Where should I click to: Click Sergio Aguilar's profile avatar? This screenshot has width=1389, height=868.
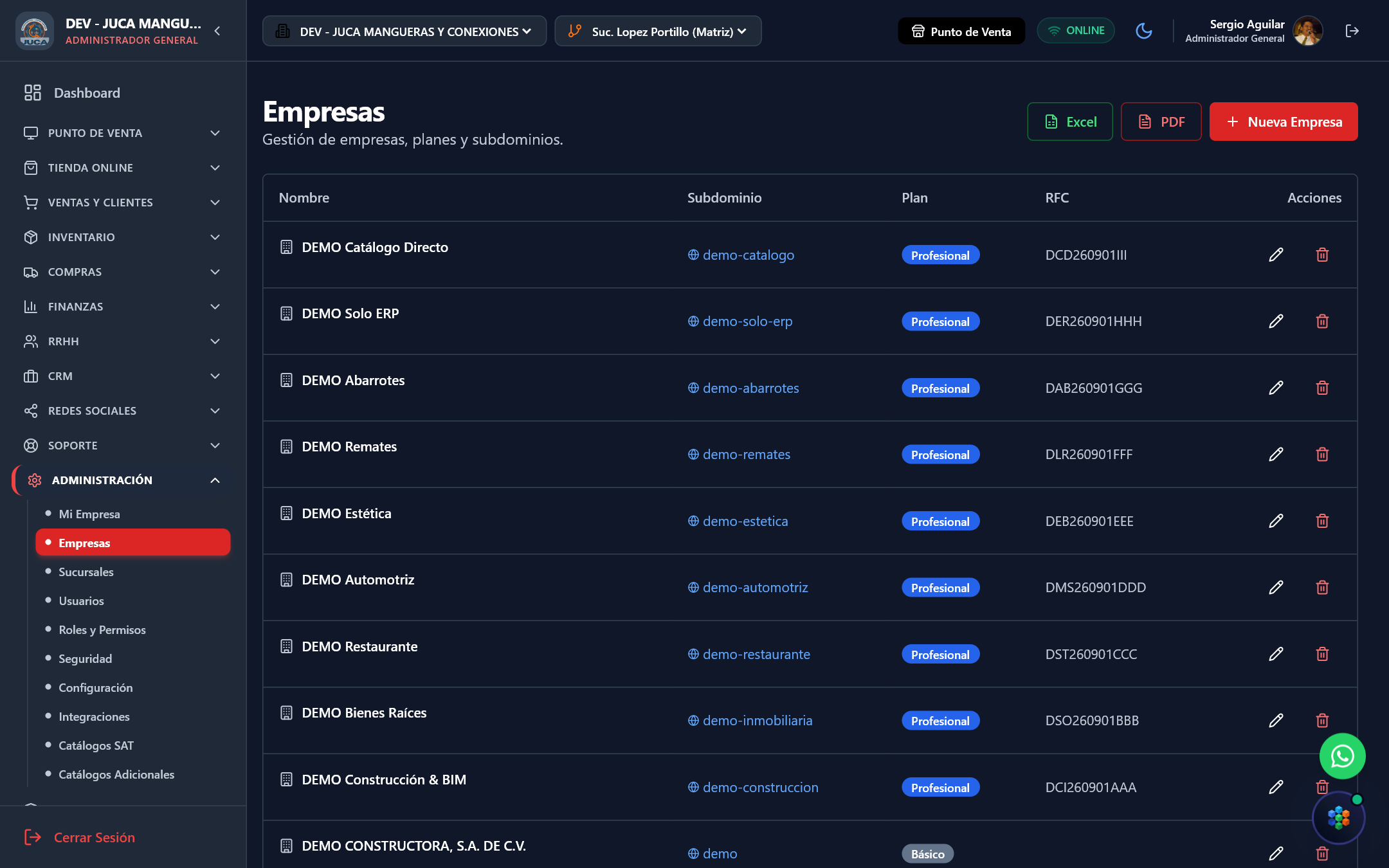(1307, 31)
